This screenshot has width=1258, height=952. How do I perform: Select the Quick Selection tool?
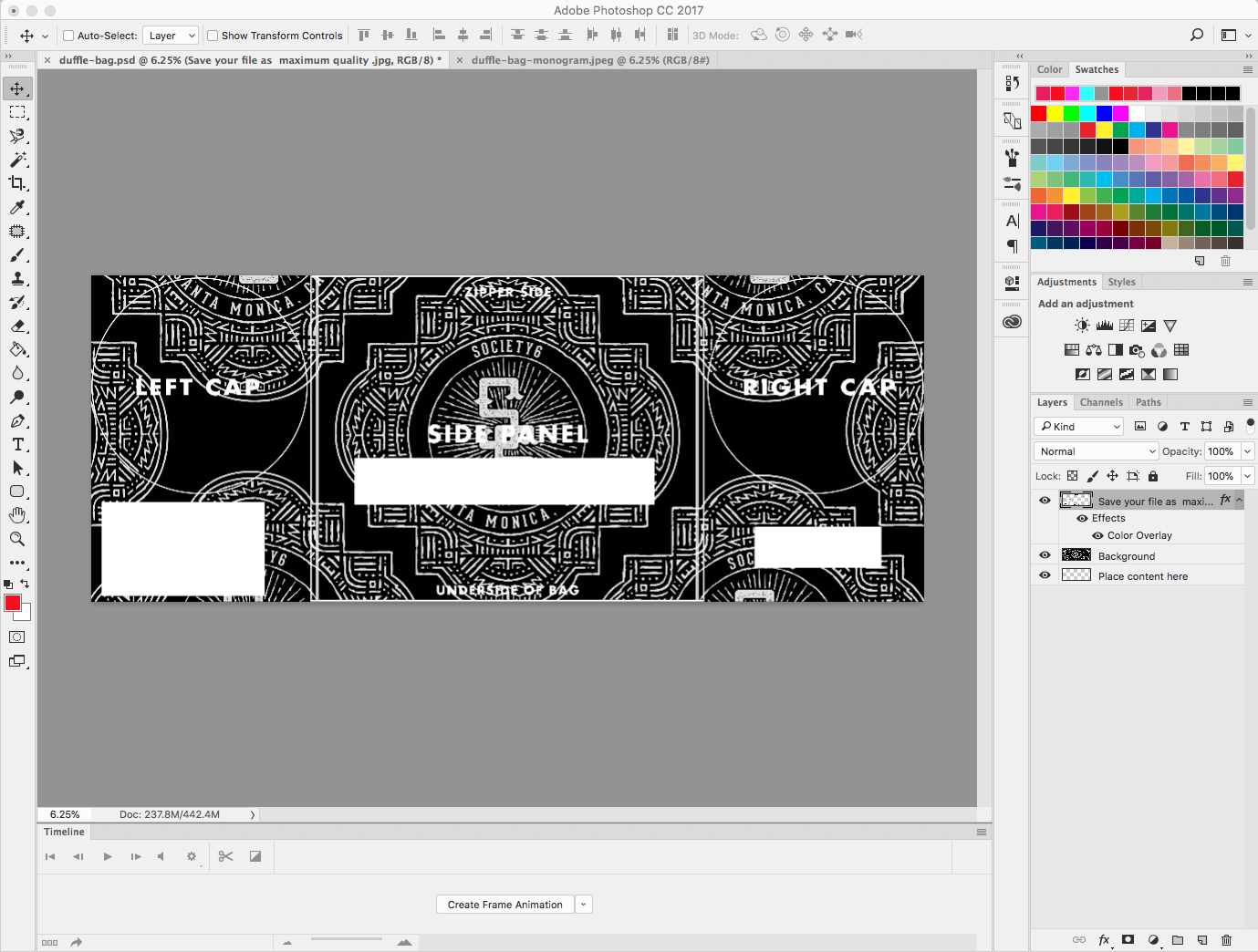pos(17,136)
